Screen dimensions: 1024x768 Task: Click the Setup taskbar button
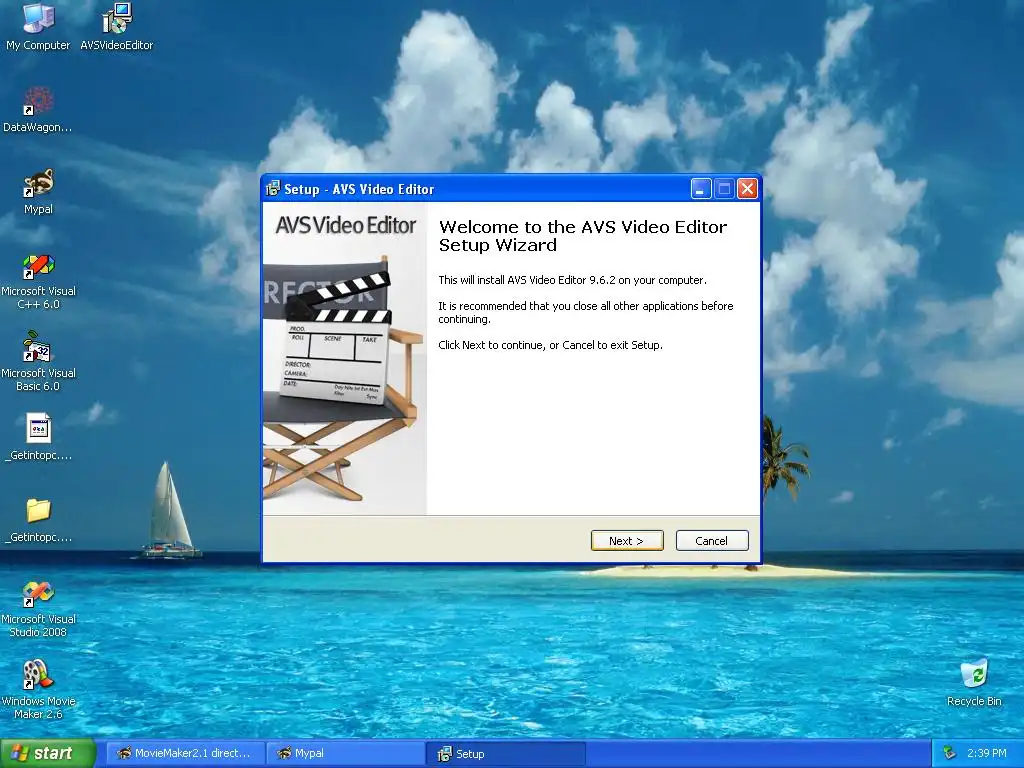coord(504,753)
